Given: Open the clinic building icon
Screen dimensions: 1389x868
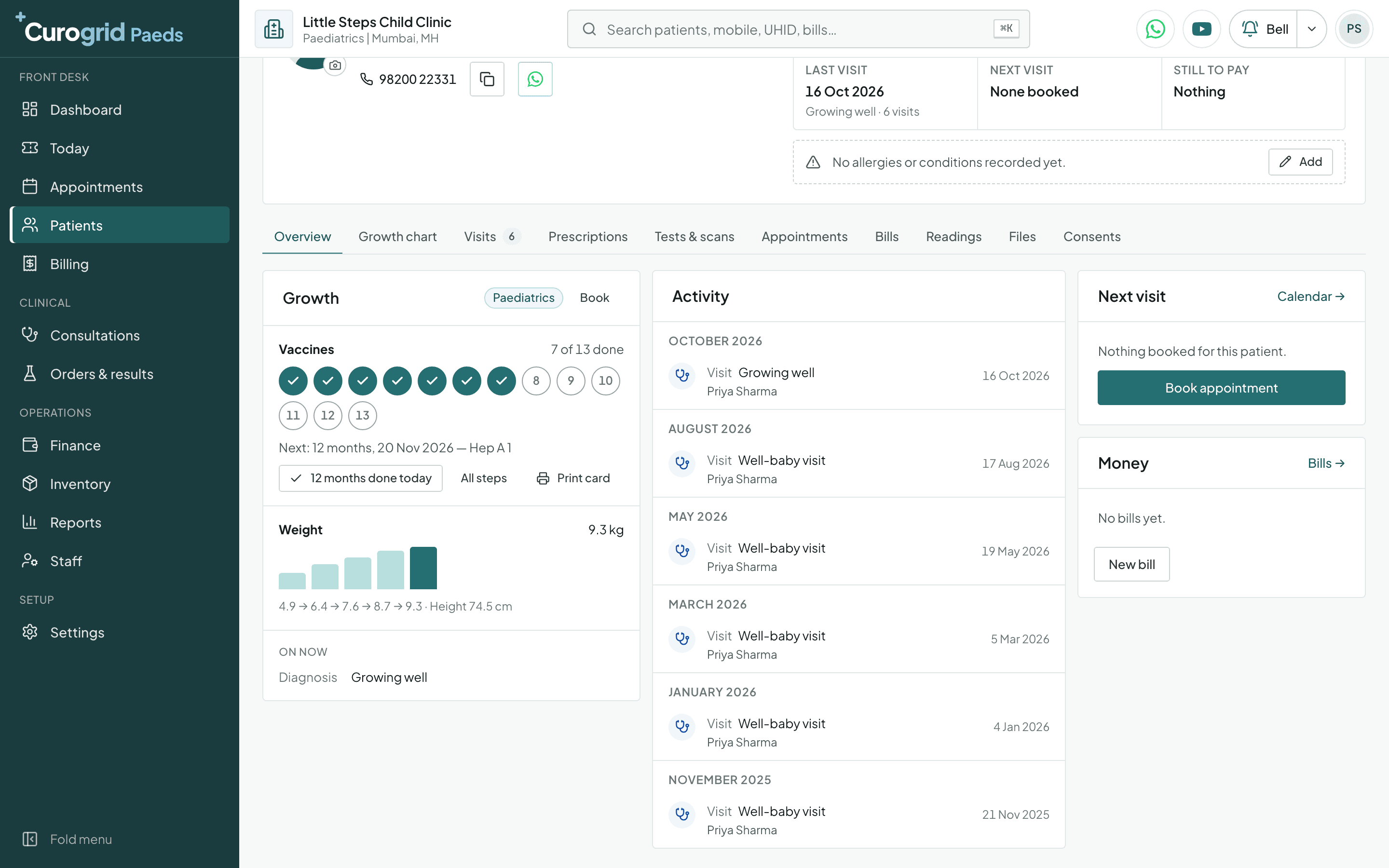Looking at the screenshot, I should [x=274, y=29].
